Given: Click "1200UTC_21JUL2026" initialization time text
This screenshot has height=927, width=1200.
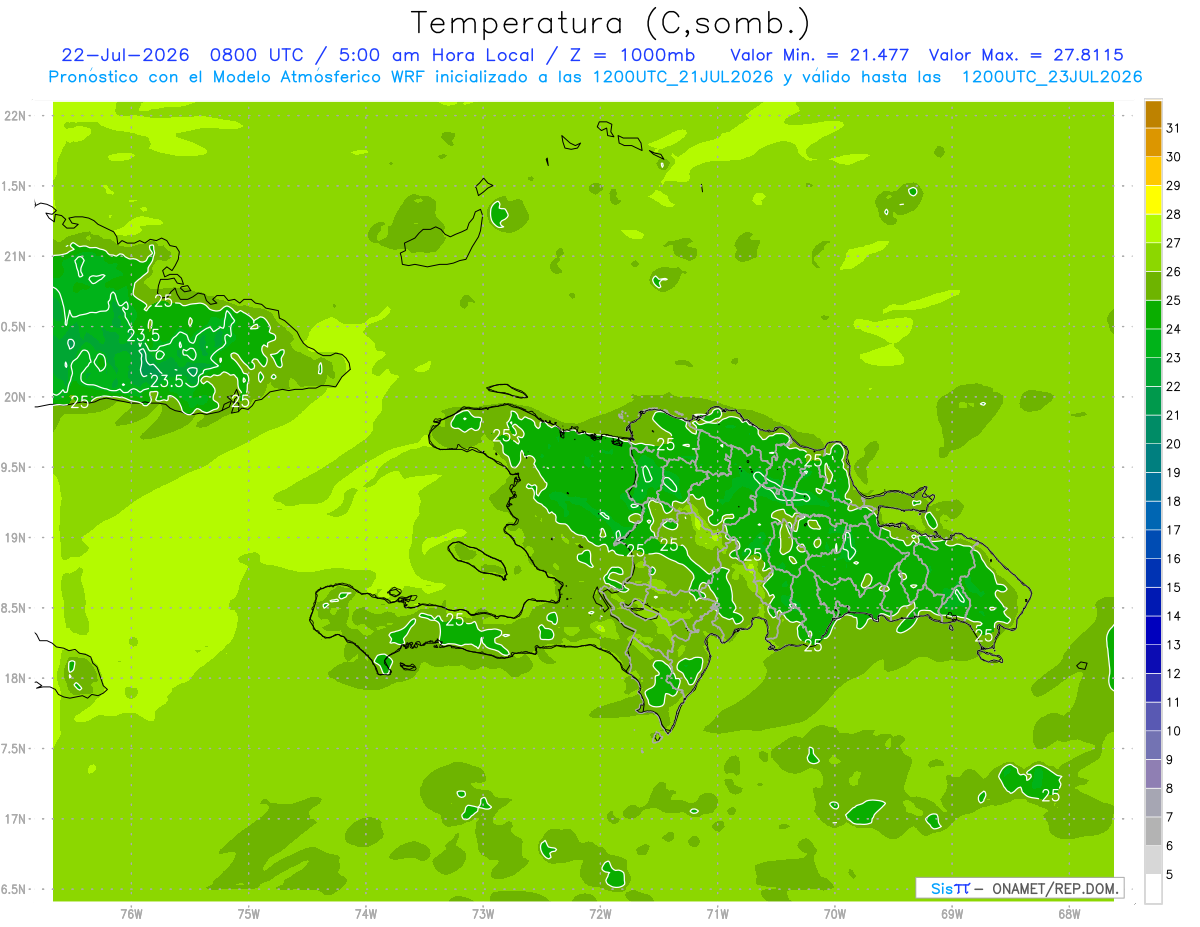Looking at the screenshot, I should pyautogui.click(x=683, y=76).
